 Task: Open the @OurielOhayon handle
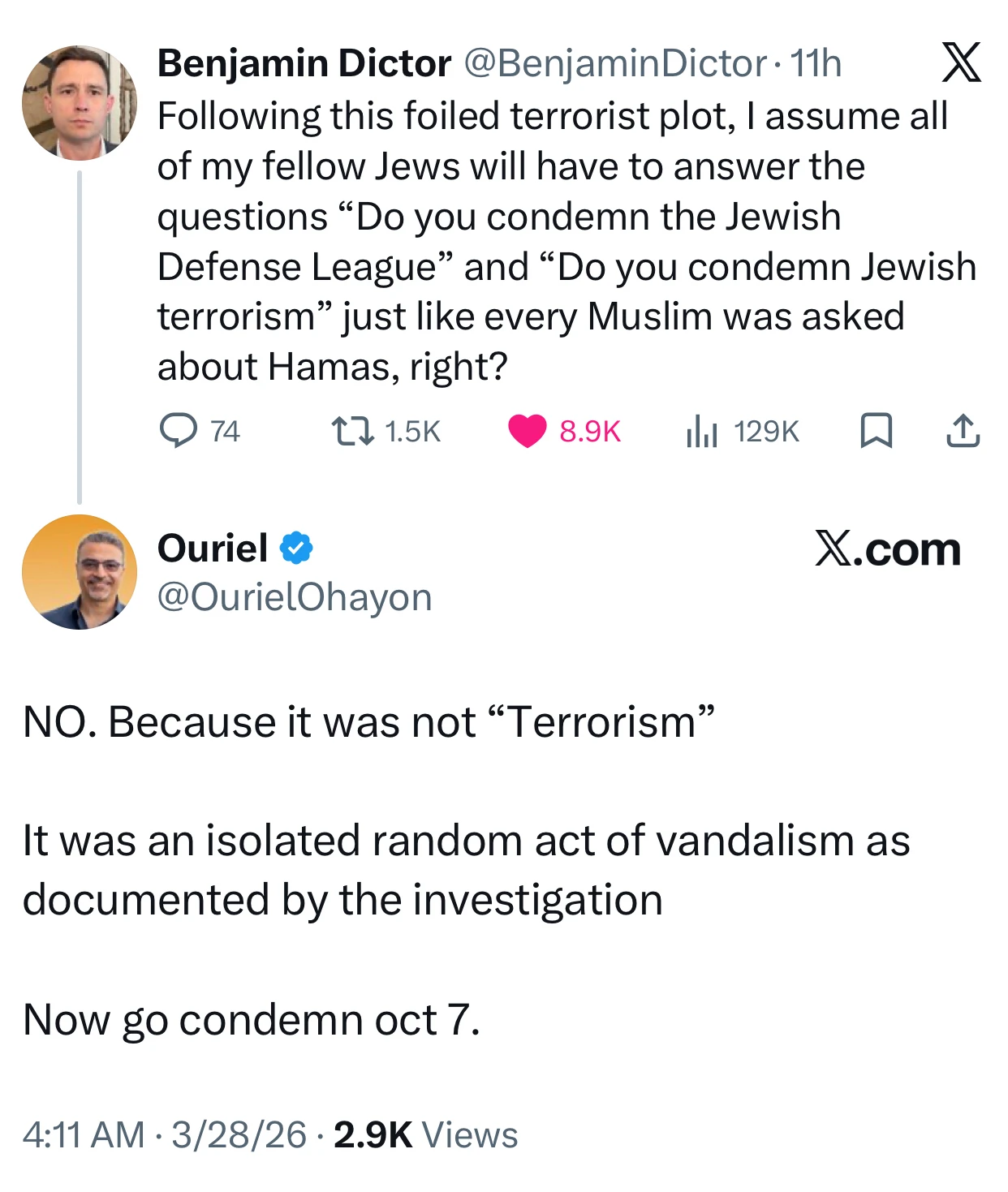[295, 597]
